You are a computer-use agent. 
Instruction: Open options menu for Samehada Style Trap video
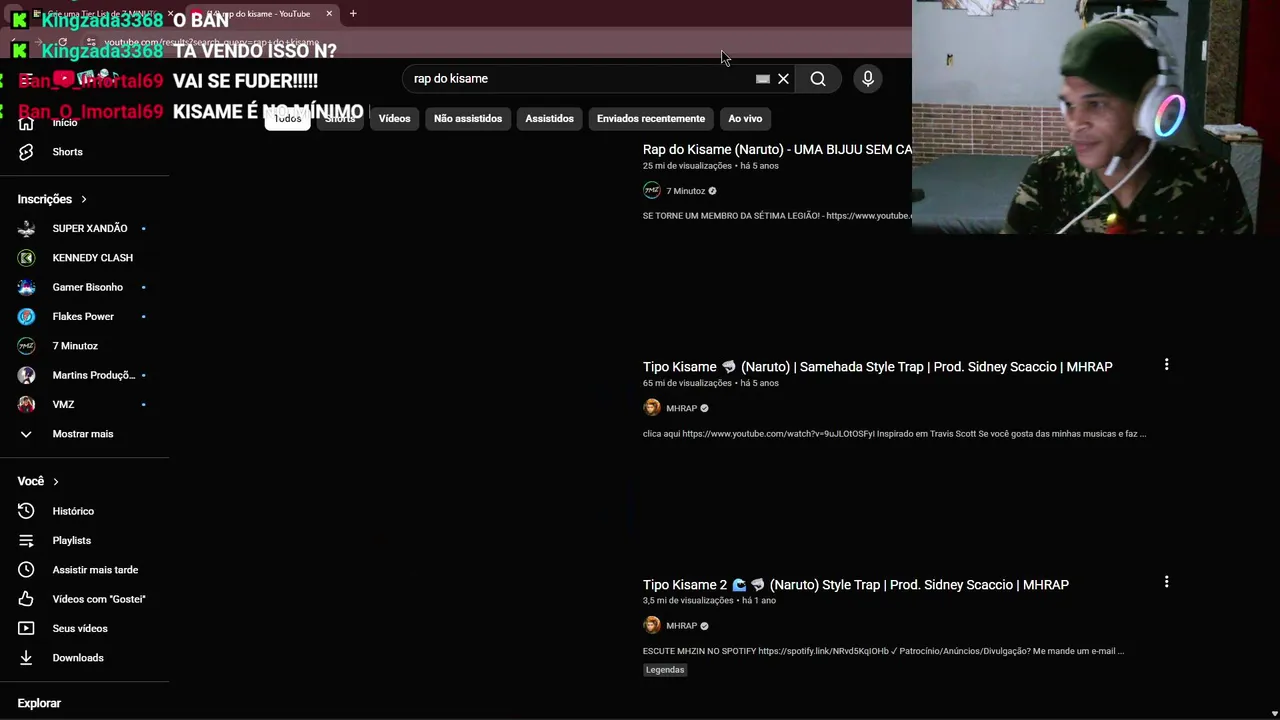[x=1166, y=365]
